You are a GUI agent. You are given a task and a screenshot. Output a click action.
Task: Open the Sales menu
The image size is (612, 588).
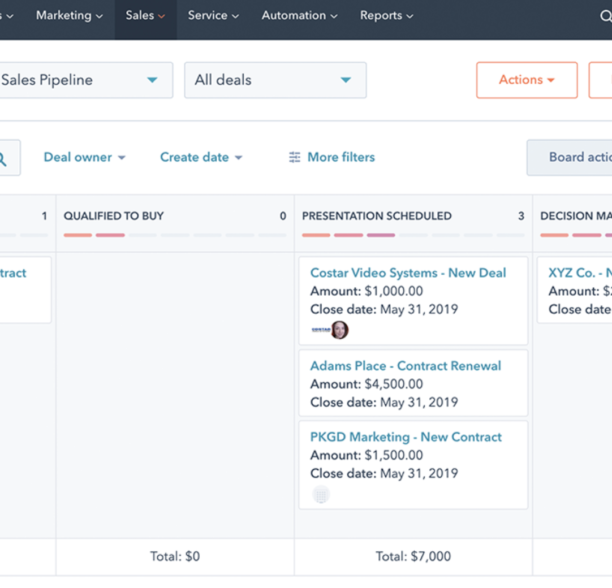coord(145,16)
